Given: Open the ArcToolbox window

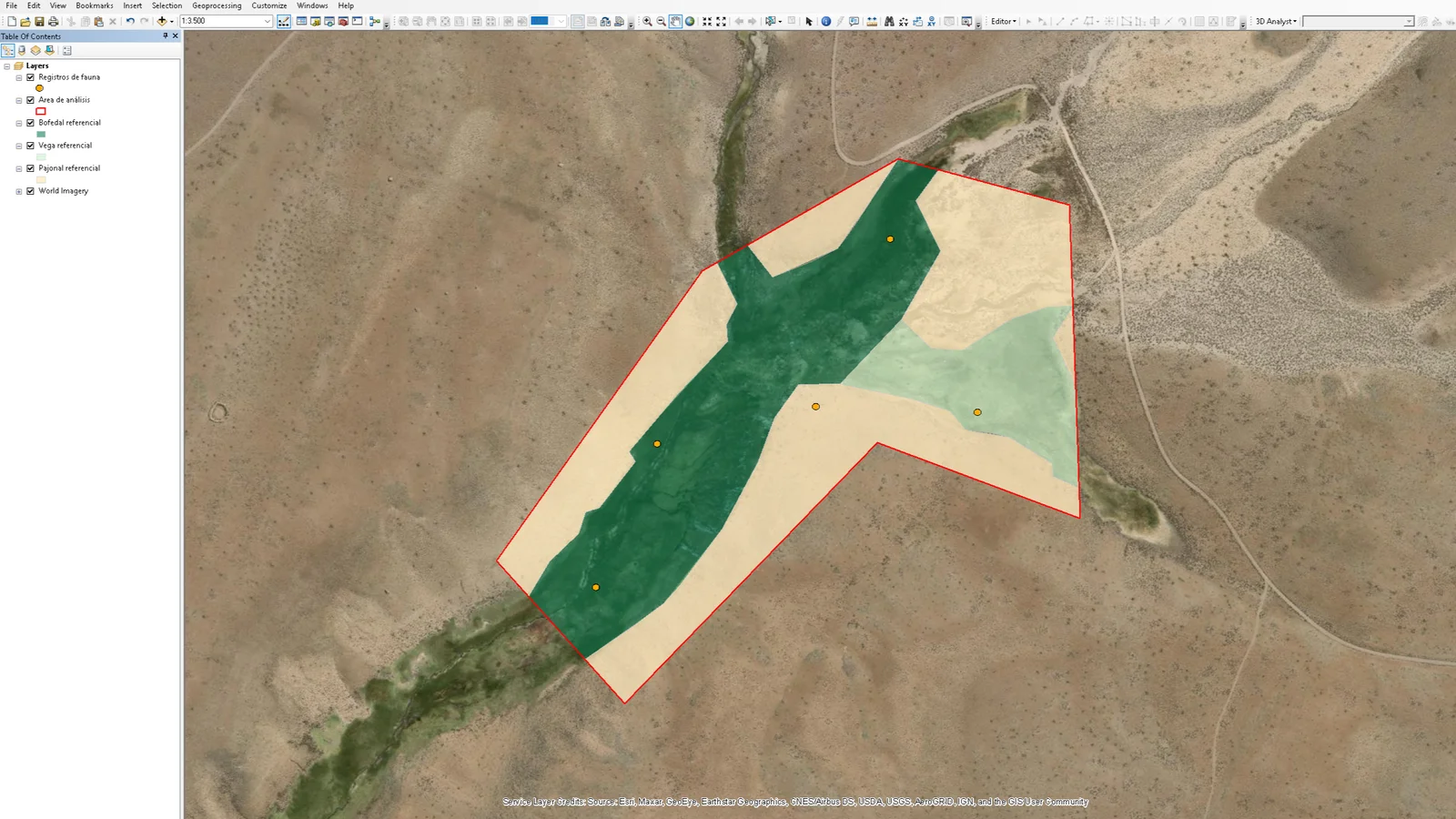Looking at the screenshot, I should click(x=343, y=21).
